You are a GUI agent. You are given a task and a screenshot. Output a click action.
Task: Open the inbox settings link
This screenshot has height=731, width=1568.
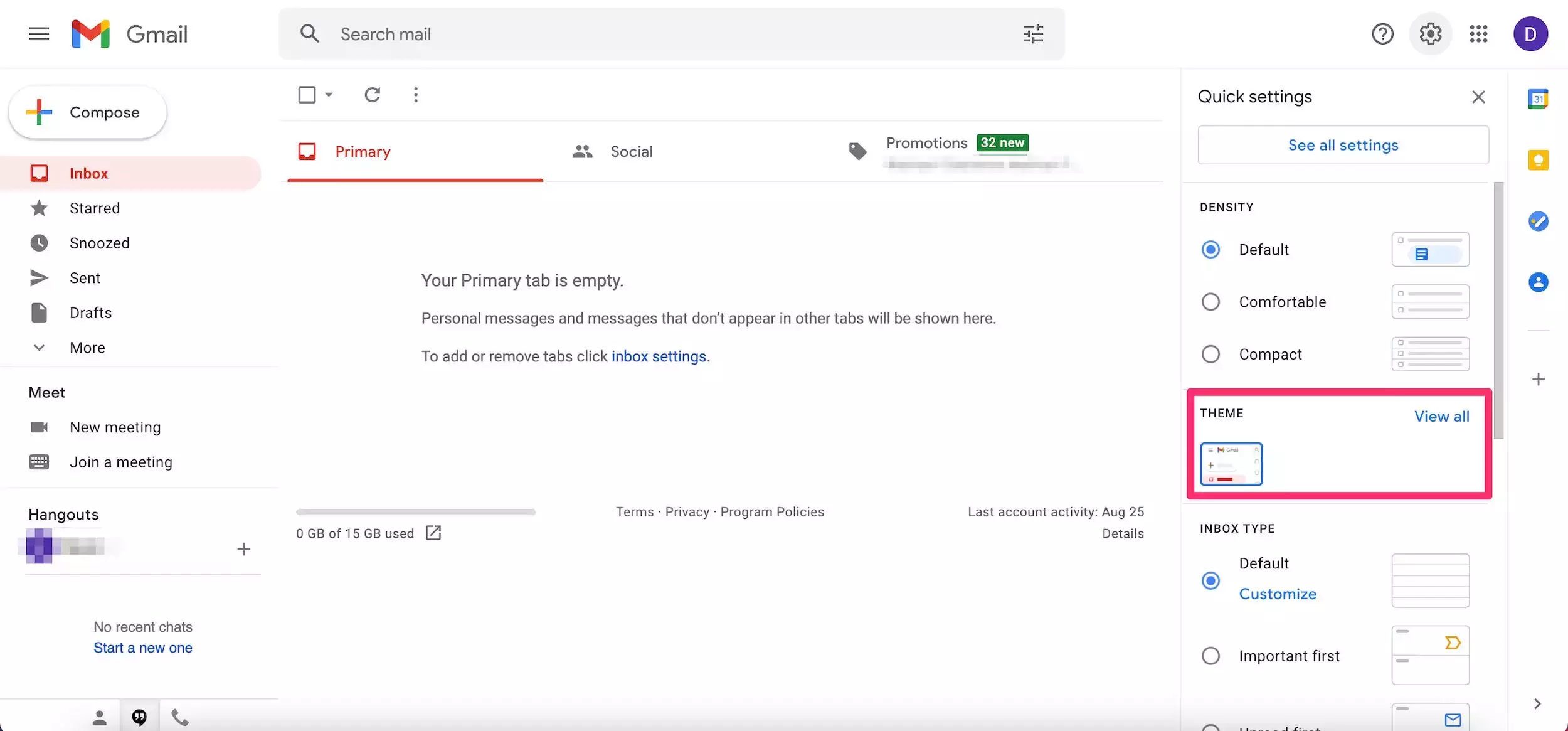point(659,356)
